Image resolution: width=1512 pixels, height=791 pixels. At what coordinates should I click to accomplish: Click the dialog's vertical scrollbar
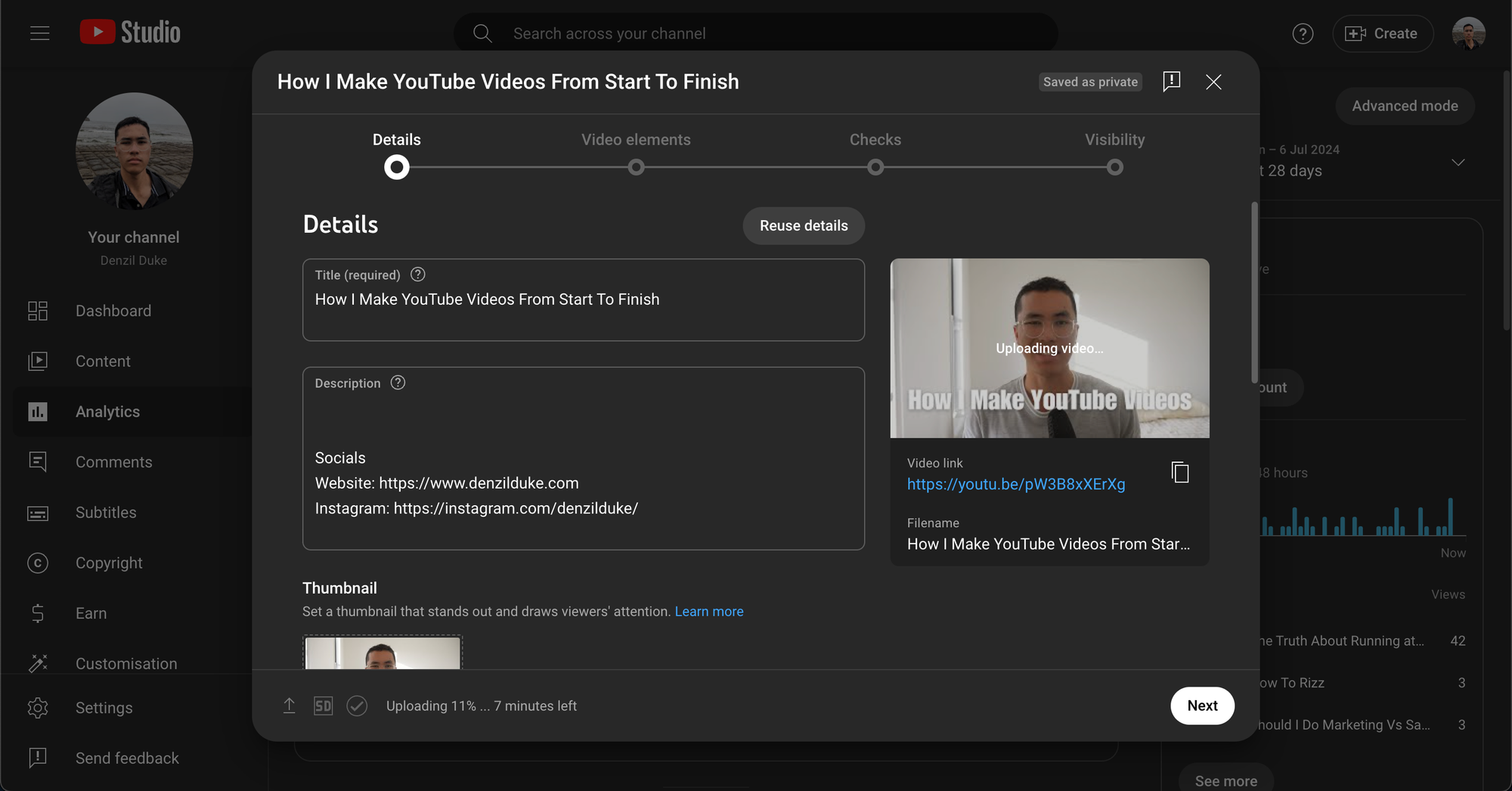(x=1254, y=292)
